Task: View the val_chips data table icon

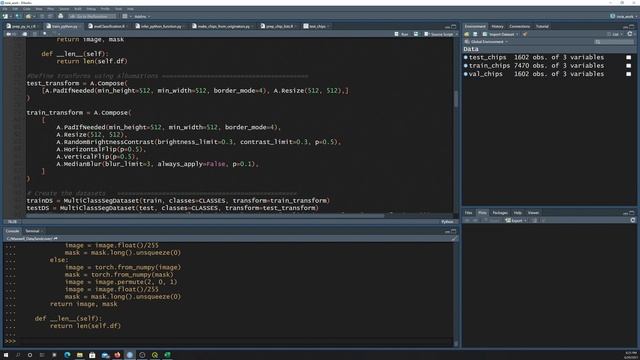Action: coord(629,74)
